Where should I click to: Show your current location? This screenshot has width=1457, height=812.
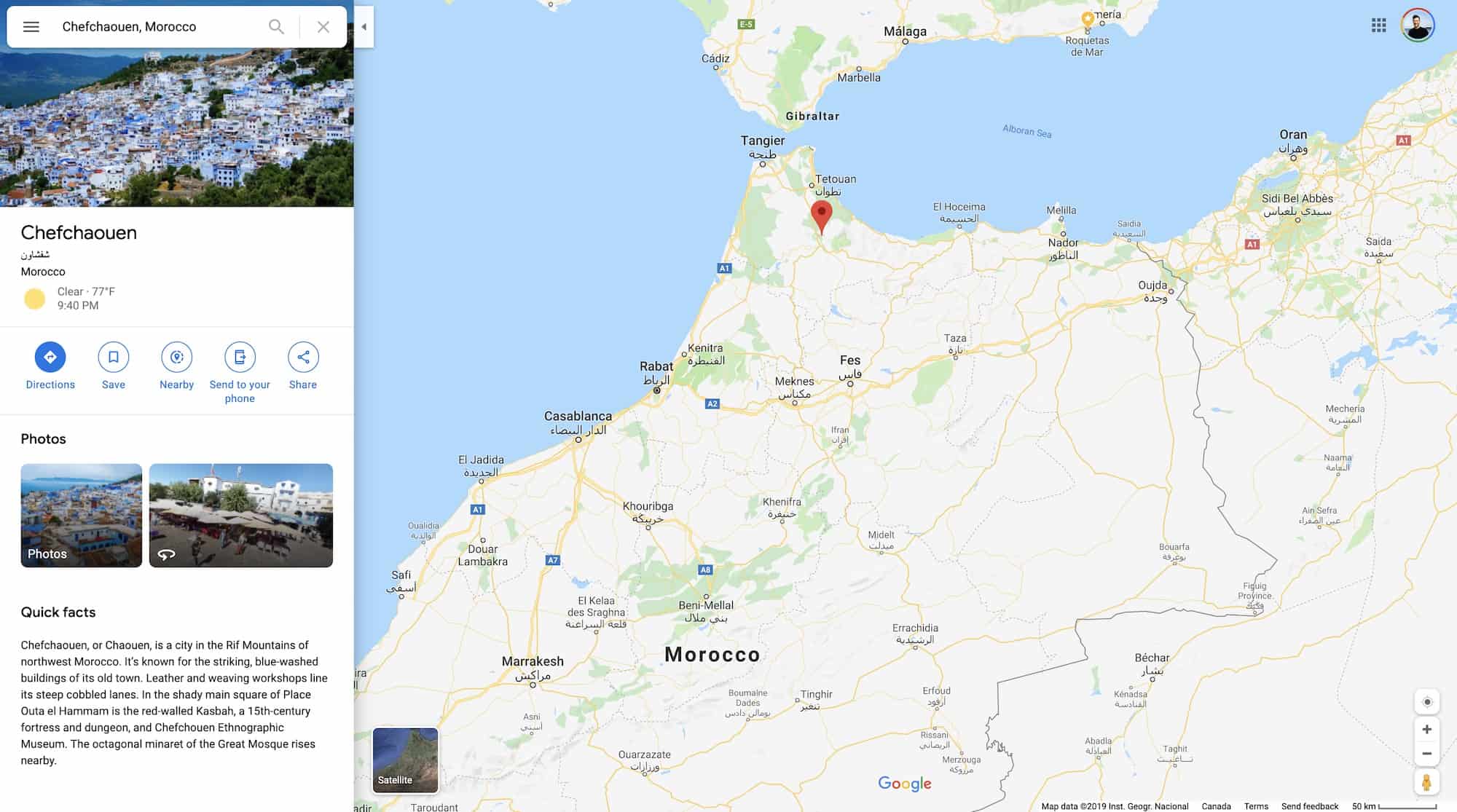pyautogui.click(x=1427, y=702)
